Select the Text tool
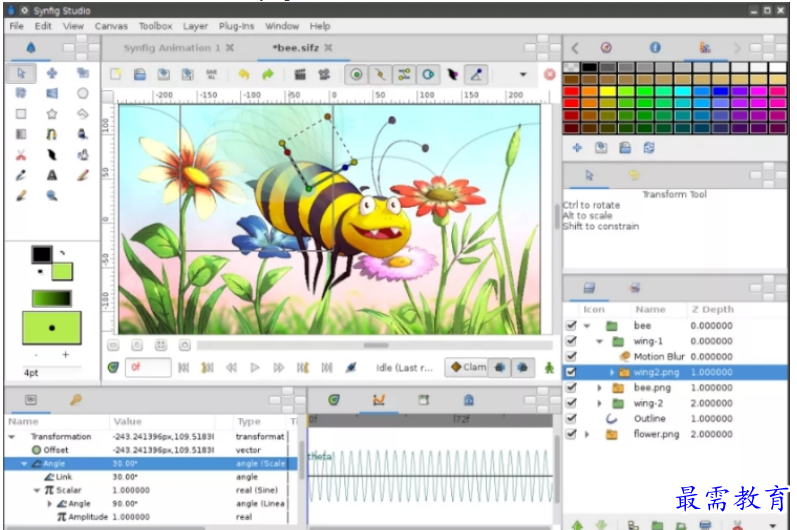Screen dimensions: 797x530 pos(52,175)
